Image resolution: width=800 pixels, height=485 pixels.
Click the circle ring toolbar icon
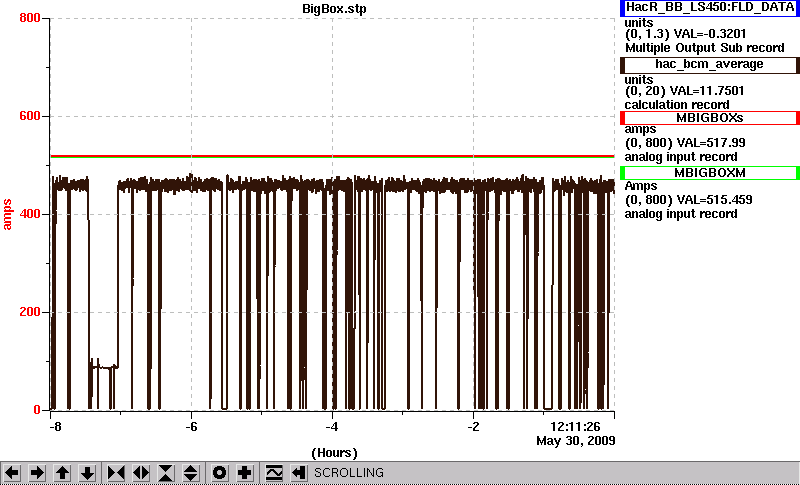pyautogui.click(x=219, y=473)
